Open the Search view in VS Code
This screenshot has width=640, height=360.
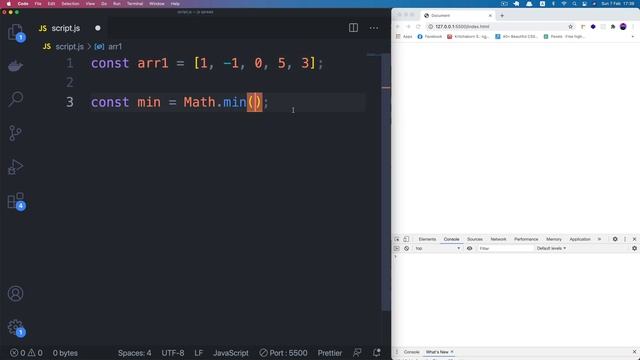point(16,99)
